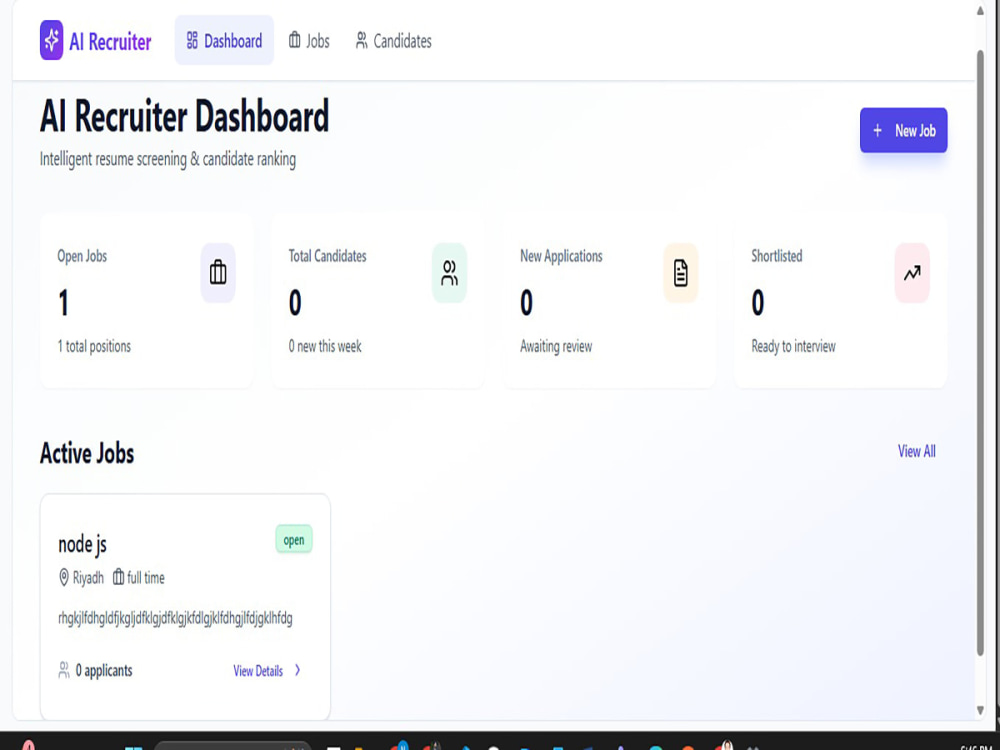
Task: Click the full time briefcase icon
Action: point(119,577)
